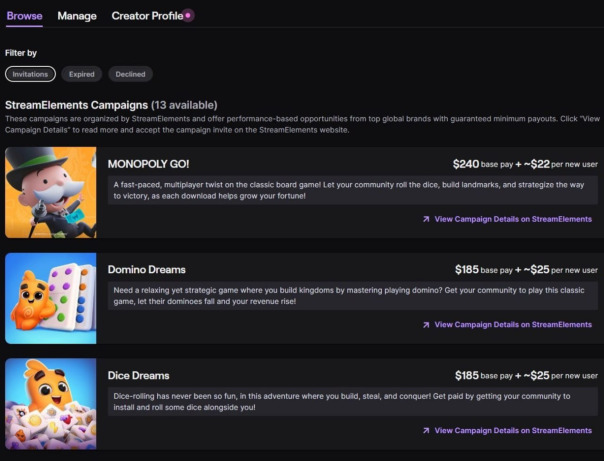604x461 pixels.
Task: Click the Domino Dreams campaign title
Action: tap(147, 269)
